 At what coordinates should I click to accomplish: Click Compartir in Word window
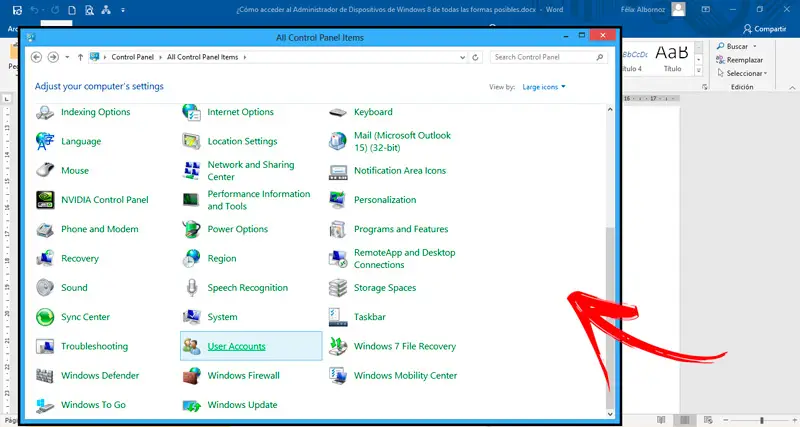pos(764,29)
